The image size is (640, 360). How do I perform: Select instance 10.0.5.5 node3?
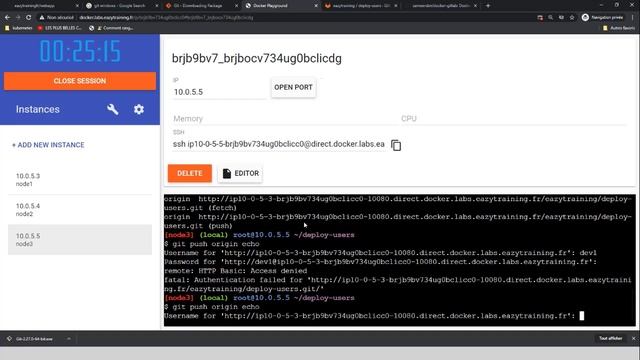(80, 240)
